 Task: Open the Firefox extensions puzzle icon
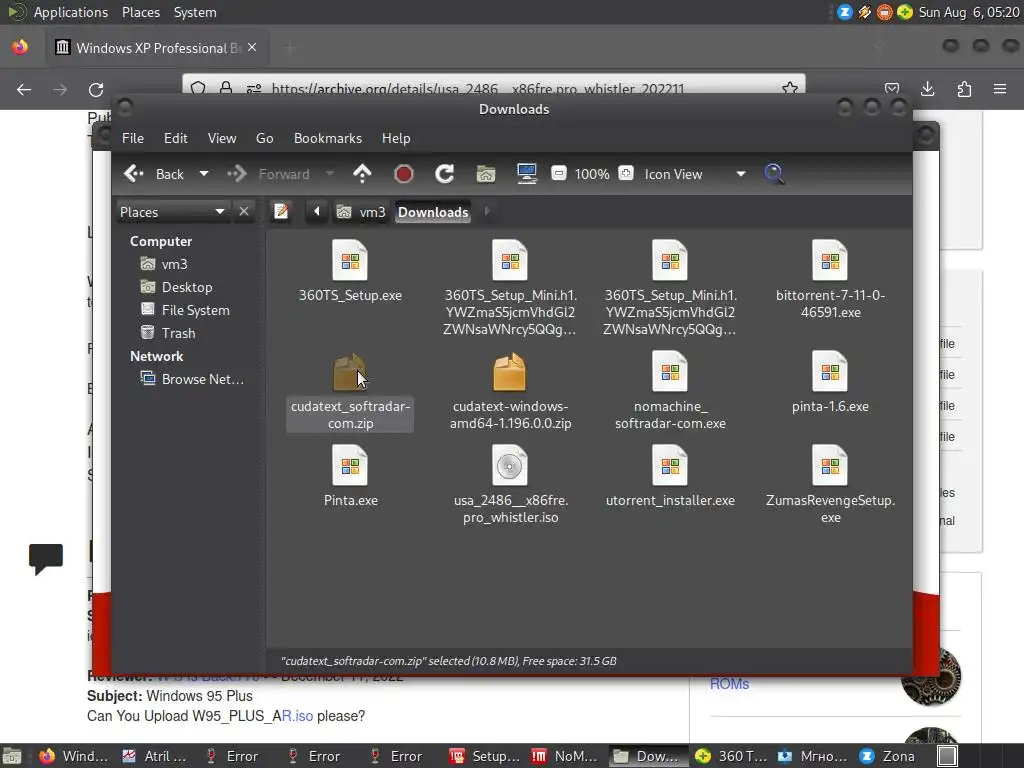tap(964, 89)
